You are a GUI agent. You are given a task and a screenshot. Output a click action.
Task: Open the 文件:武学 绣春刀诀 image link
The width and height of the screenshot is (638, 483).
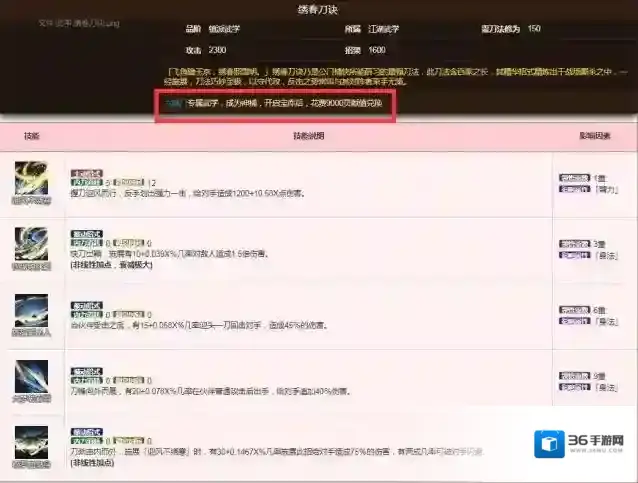79,23
